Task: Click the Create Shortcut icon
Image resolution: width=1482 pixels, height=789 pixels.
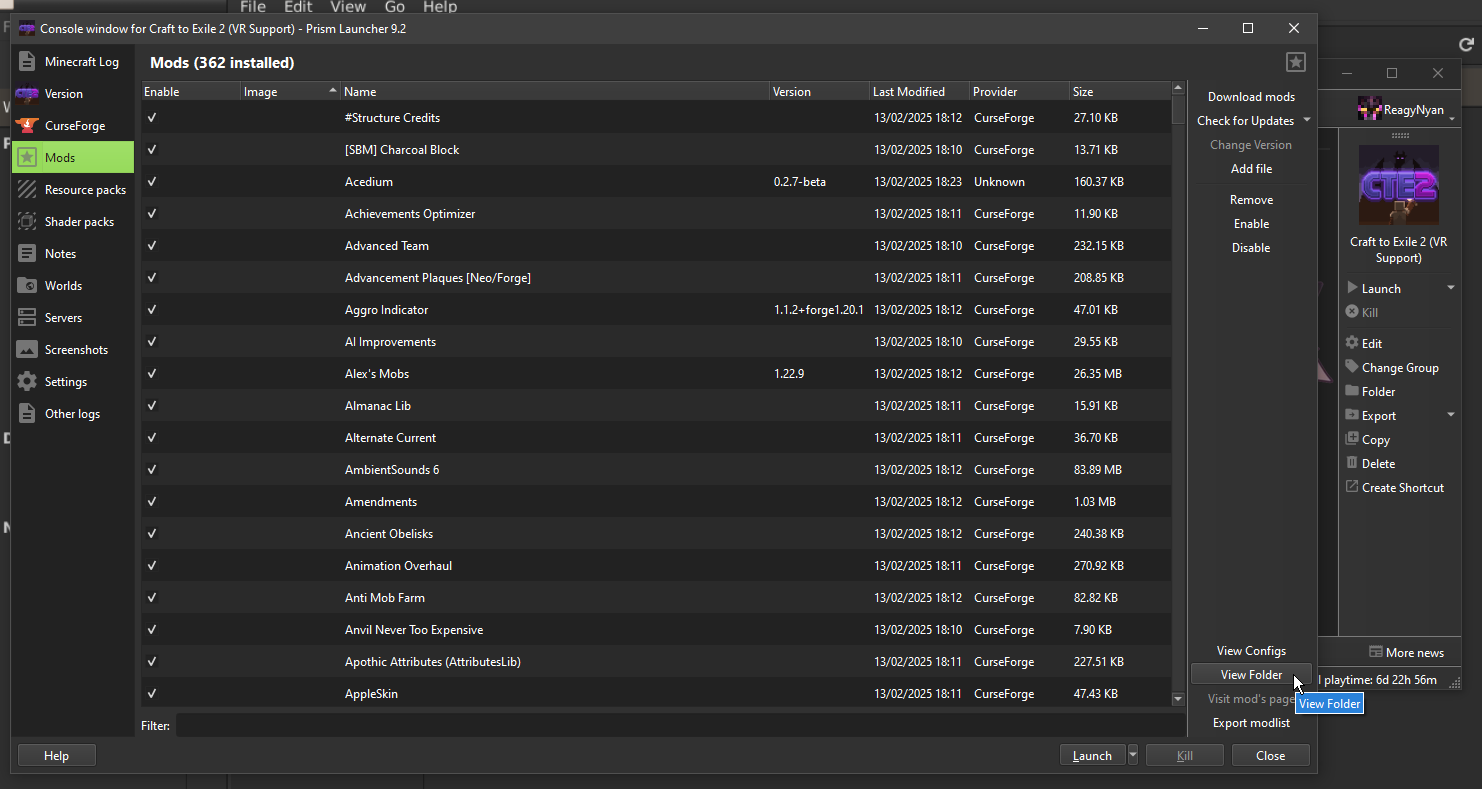Action: point(1352,487)
